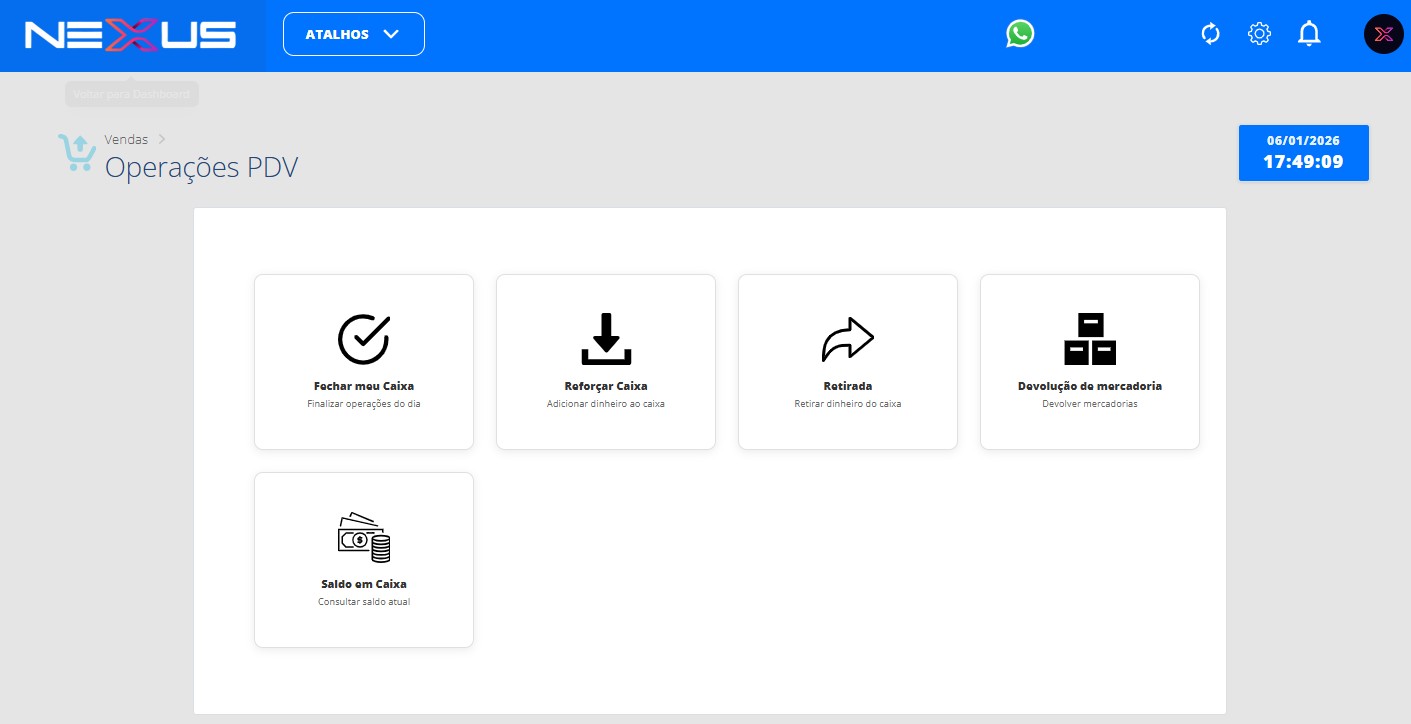Open the WhatsApp support icon
1411x724 pixels.
click(x=1020, y=34)
